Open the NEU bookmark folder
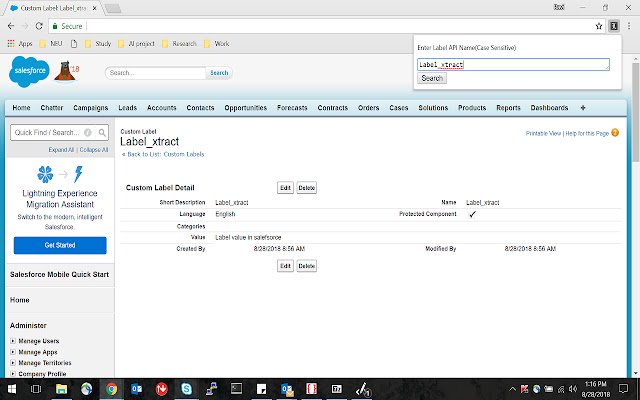Image resolution: width=640 pixels, height=400 pixels. click(x=51, y=44)
